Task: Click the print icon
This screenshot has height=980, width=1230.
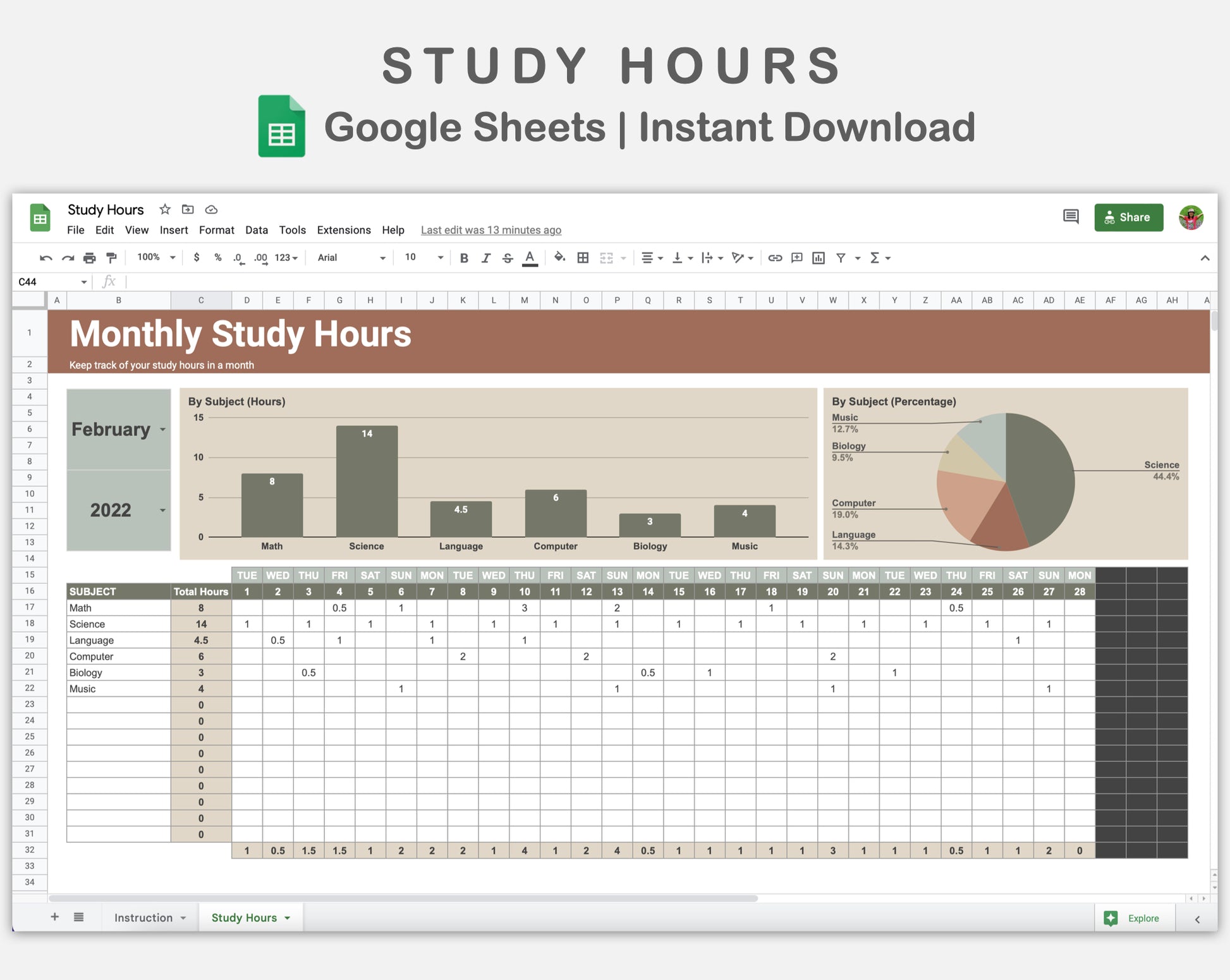Action: click(90, 258)
